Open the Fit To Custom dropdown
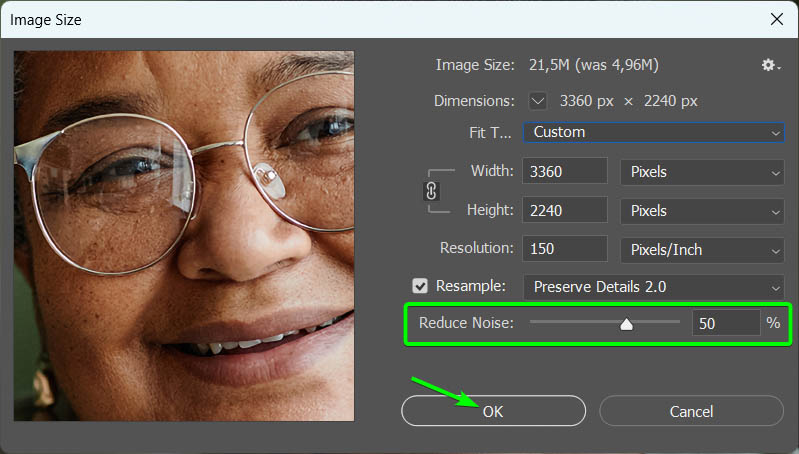Image resolution: width=799 pixels, height=454 pixels. [x=654, y=132]
